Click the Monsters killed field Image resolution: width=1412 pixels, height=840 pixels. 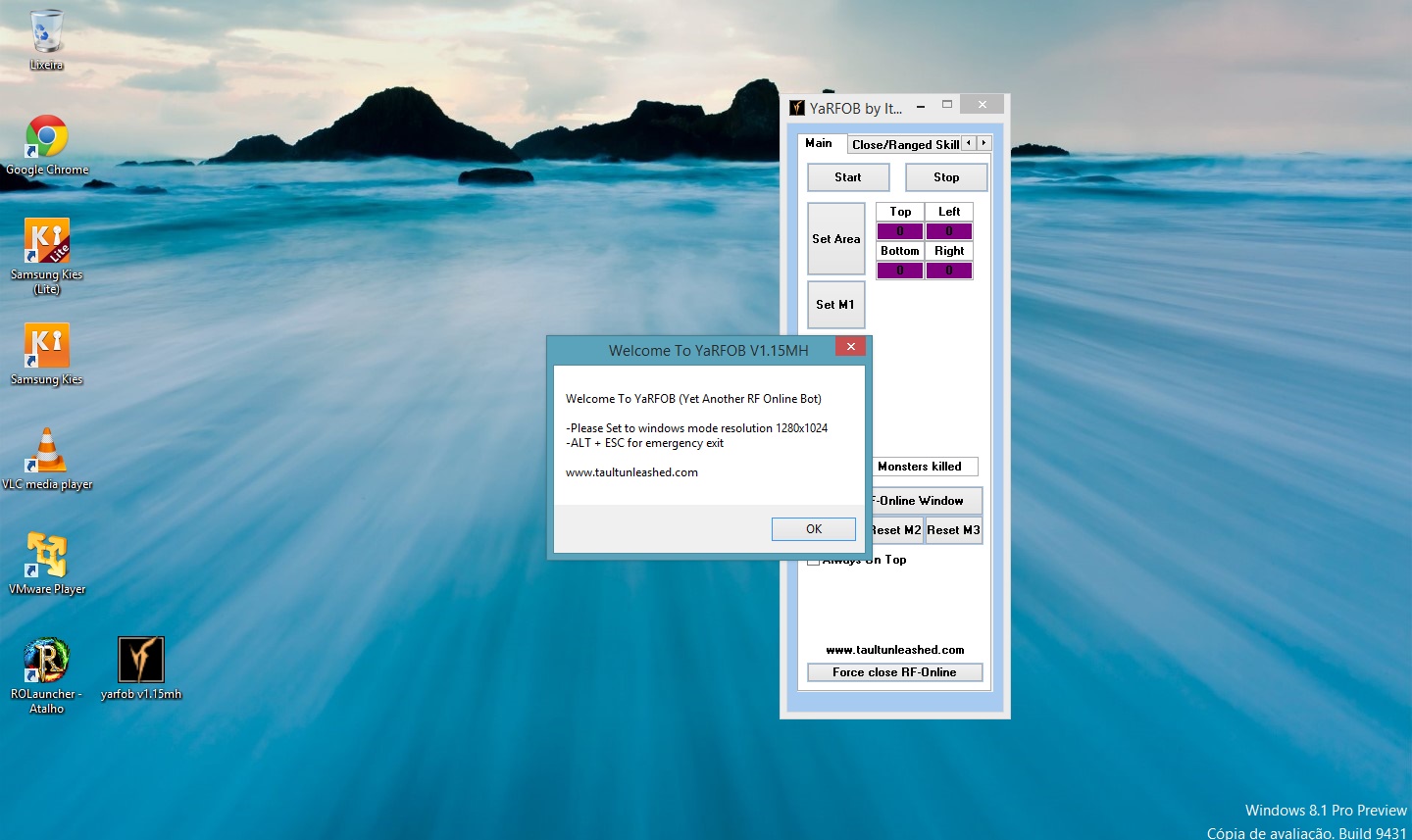coord(925,467)
